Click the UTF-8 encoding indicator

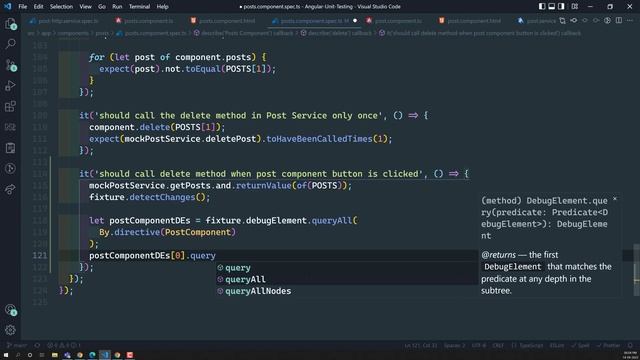pos(478,345)
